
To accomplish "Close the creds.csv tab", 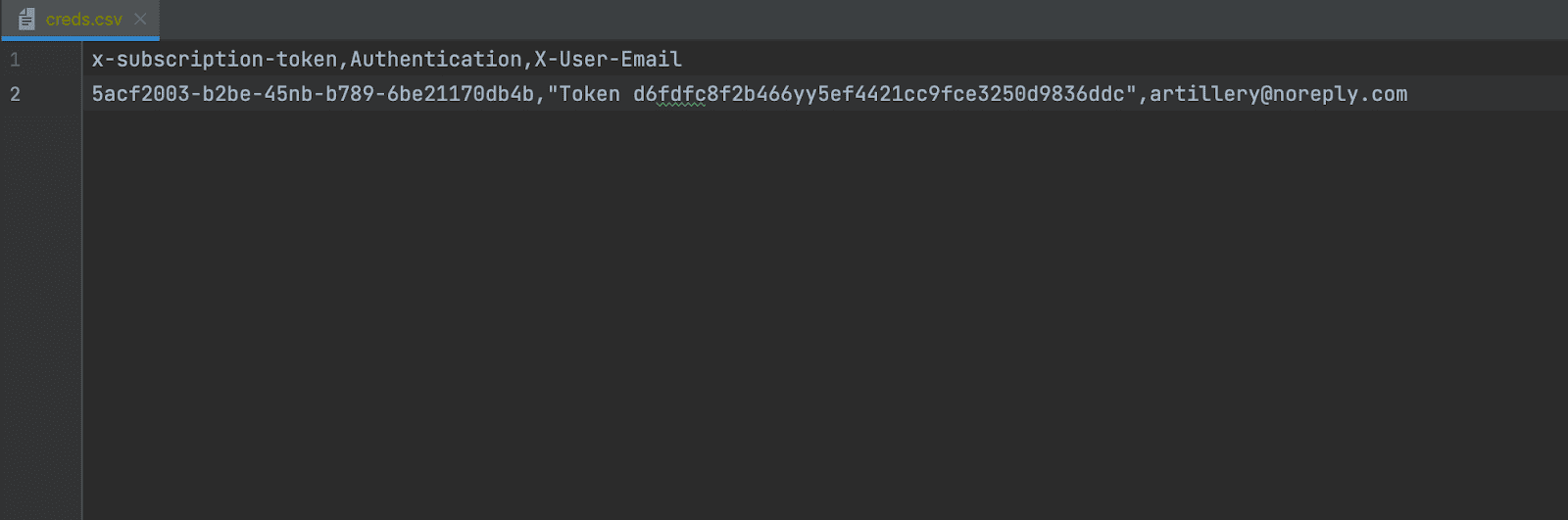I will pyautogui.click(x=140, y=20).
